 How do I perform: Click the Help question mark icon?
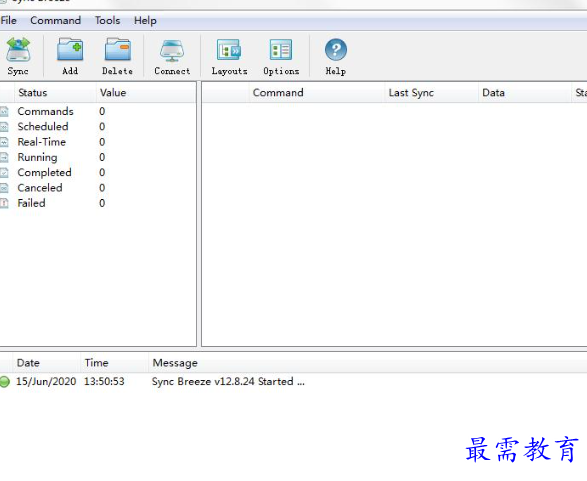pyautogui.click(x=336, y=49)
